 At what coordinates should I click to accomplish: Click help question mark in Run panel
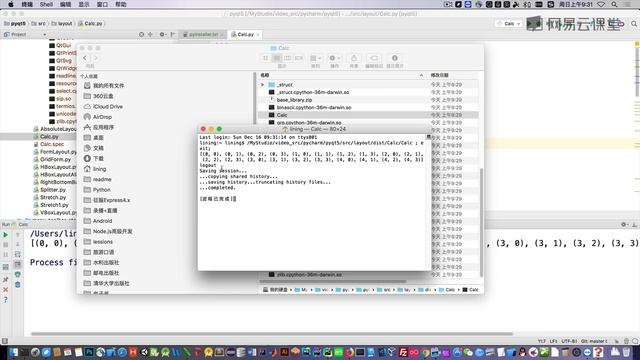point(6,300)
